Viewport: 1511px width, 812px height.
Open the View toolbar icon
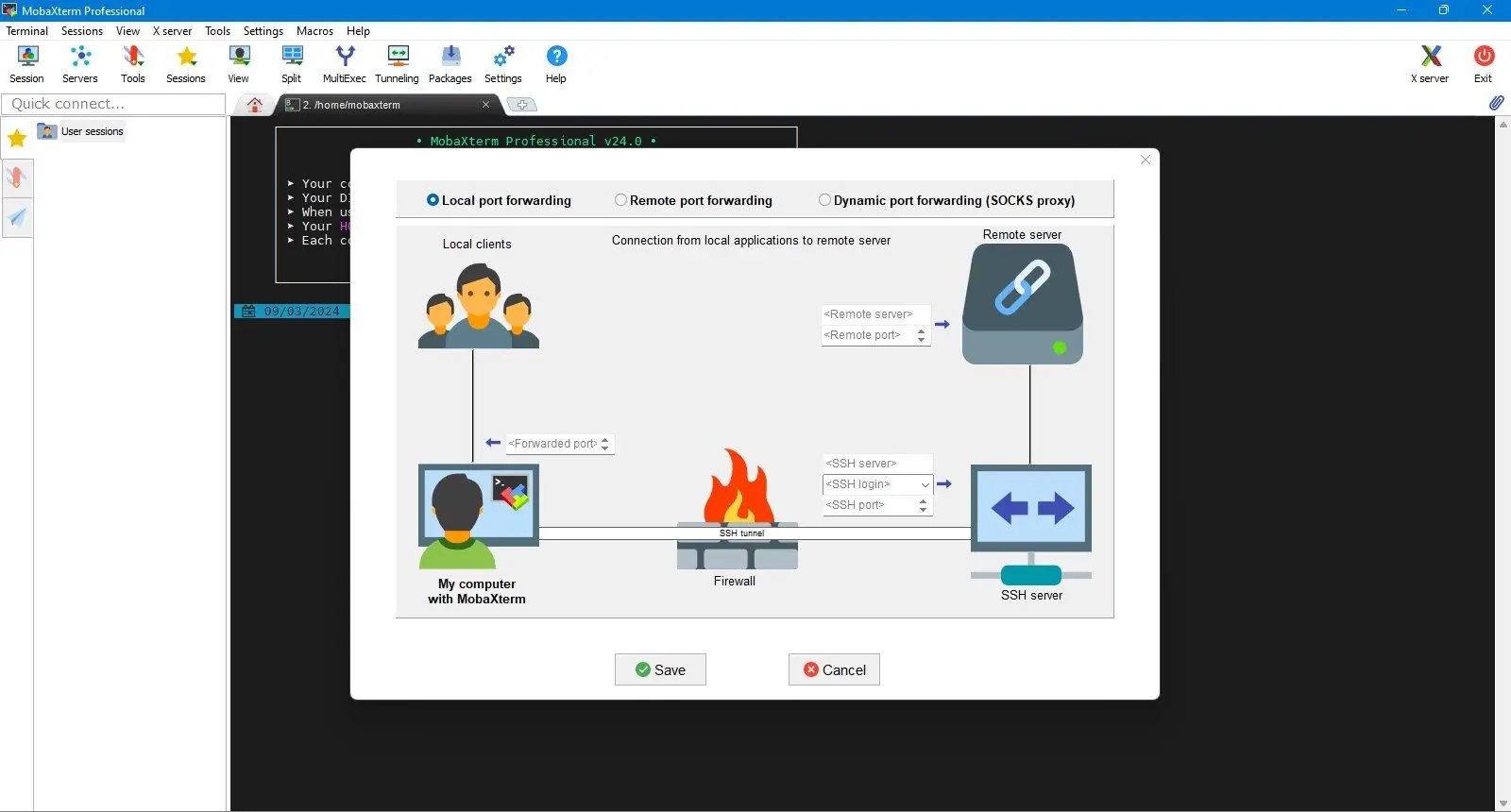(239, 64)
